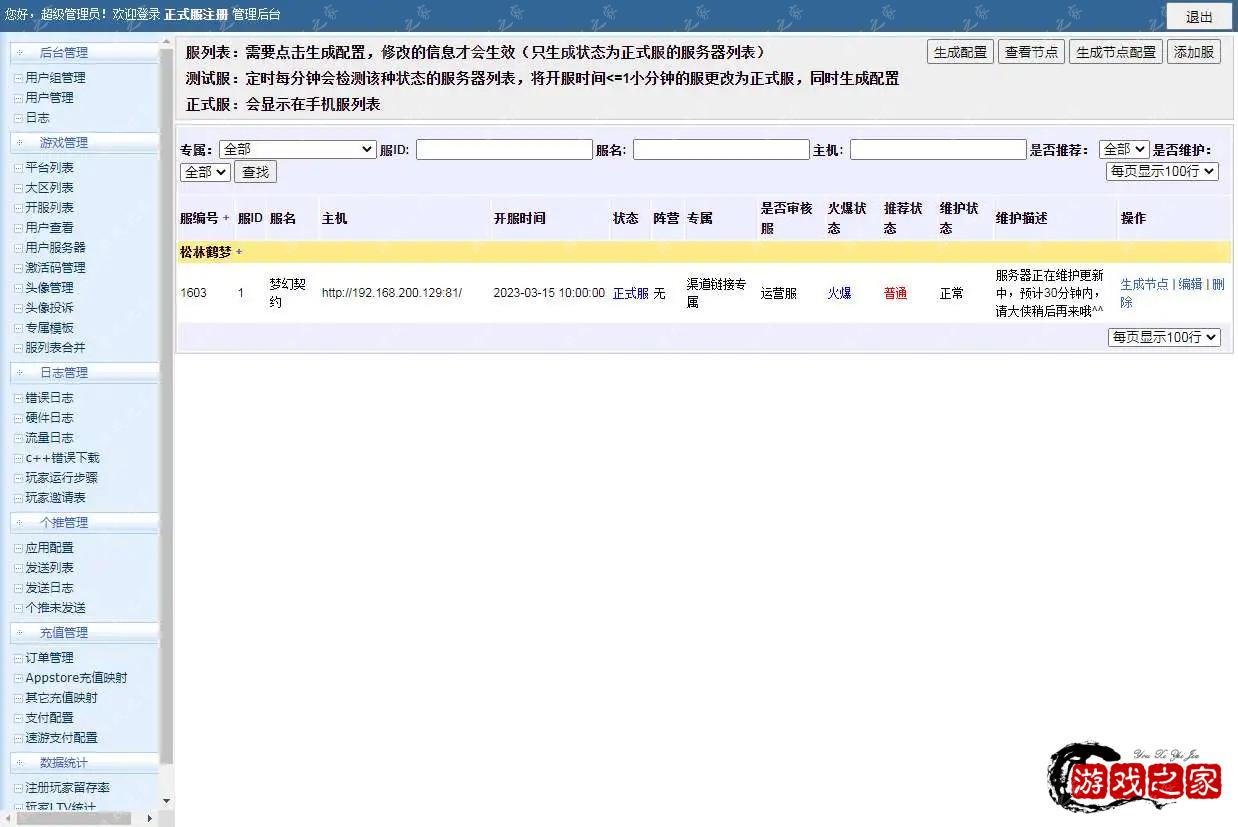Click the 充值管理 section header icon

coord(20,632)
